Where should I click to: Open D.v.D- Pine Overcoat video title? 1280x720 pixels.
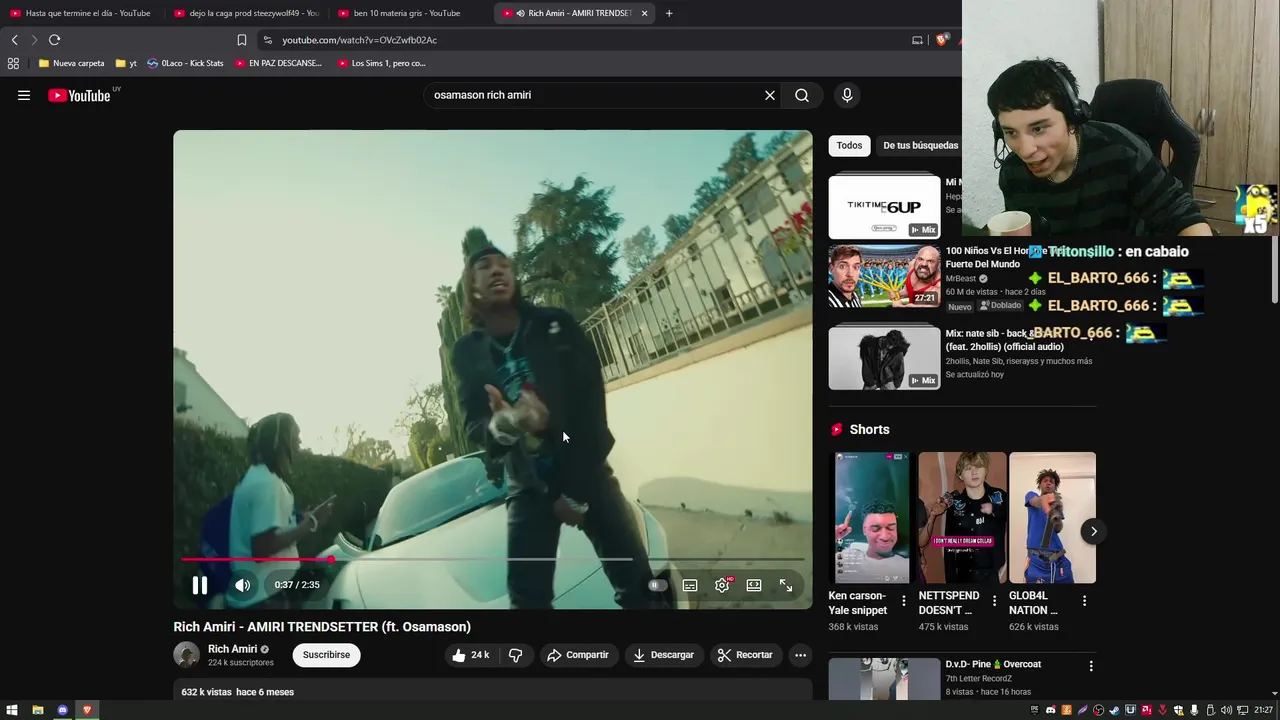pos(993,664)
